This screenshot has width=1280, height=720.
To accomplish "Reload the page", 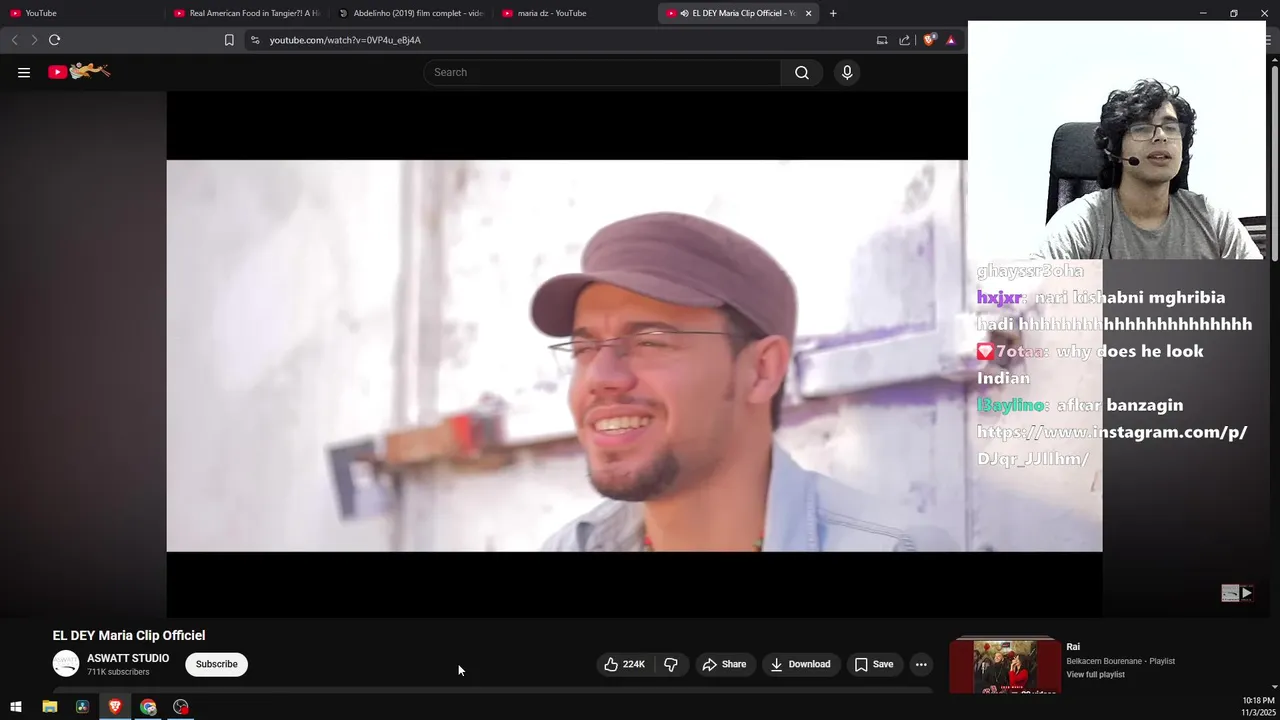I will tap(54, 40).
